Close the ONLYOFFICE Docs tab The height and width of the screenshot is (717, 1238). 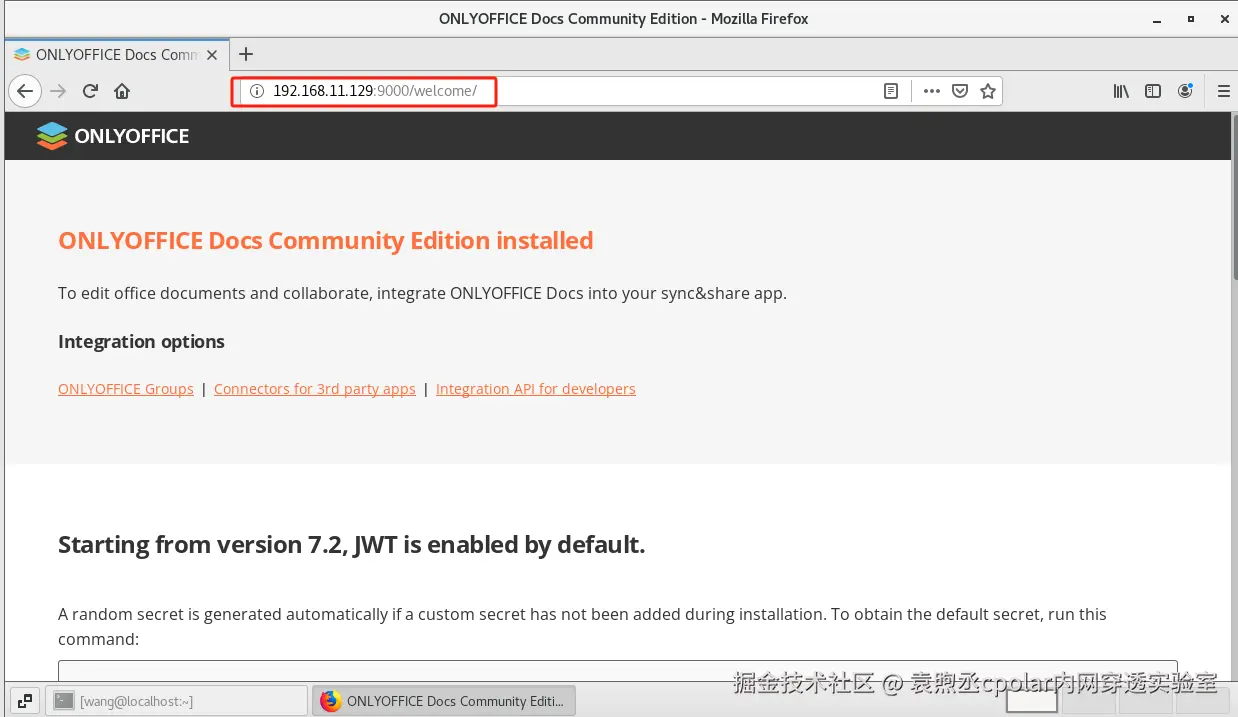(x=212, y=55)
